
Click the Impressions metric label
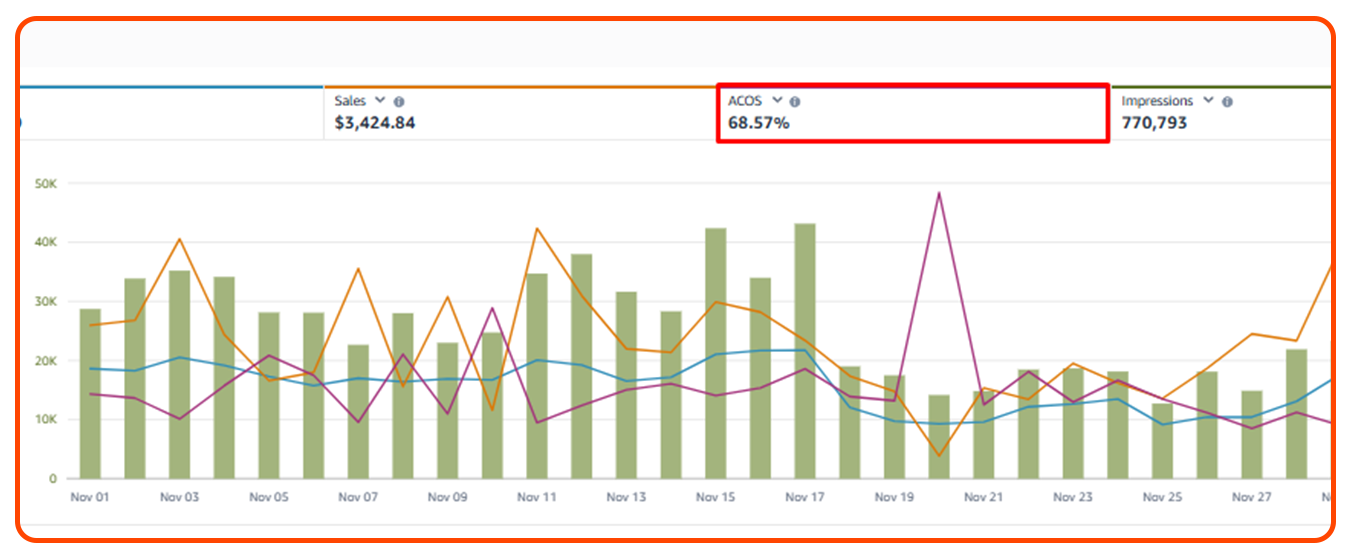click(x=1157, y=101)
